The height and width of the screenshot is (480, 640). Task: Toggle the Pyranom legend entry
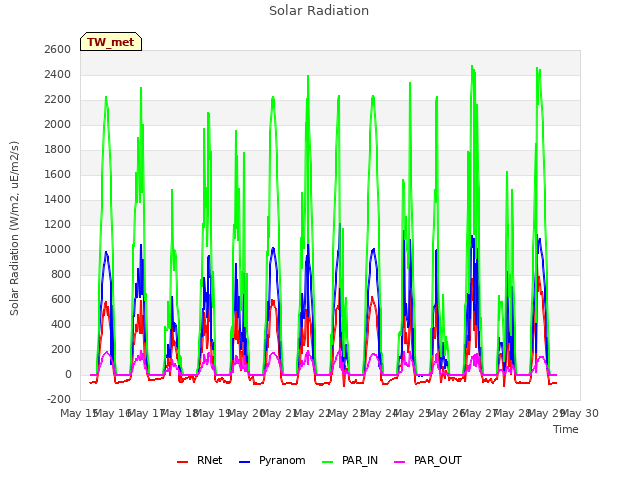coord(272,460)
